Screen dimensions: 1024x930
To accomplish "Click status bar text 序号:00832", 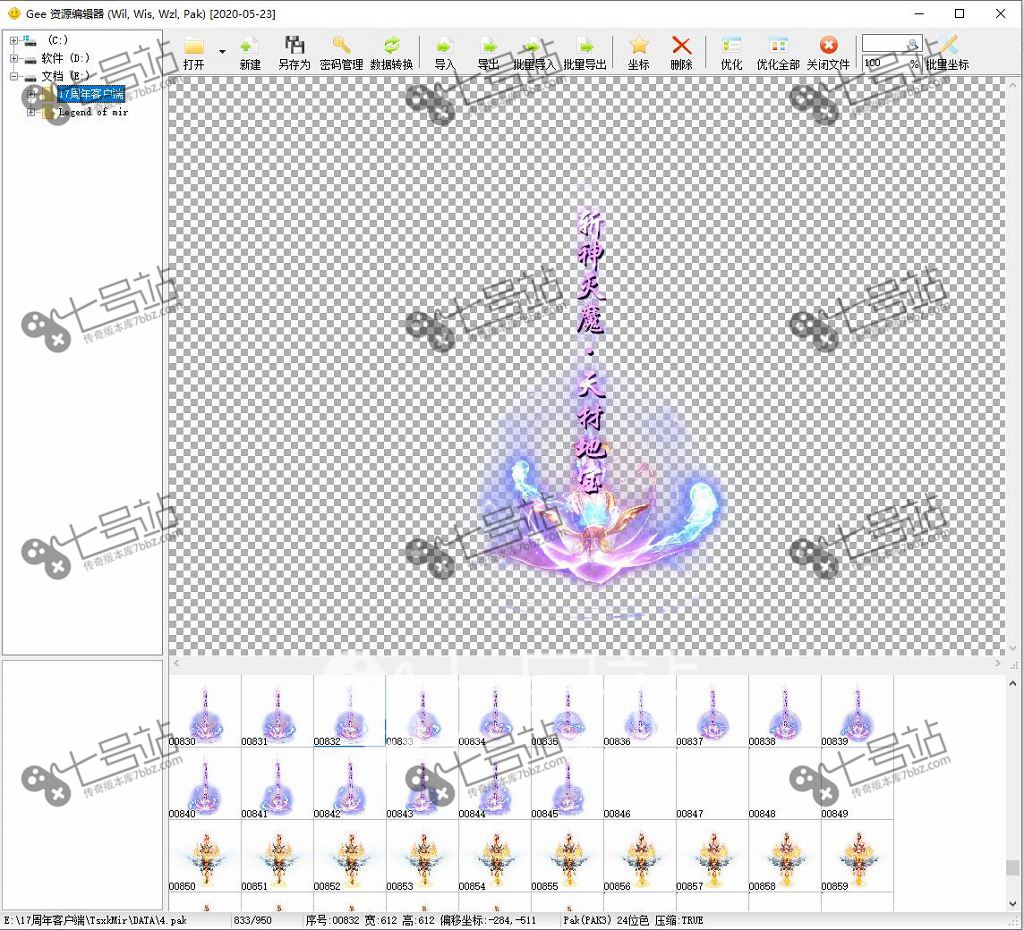I will tap(332, 920).
